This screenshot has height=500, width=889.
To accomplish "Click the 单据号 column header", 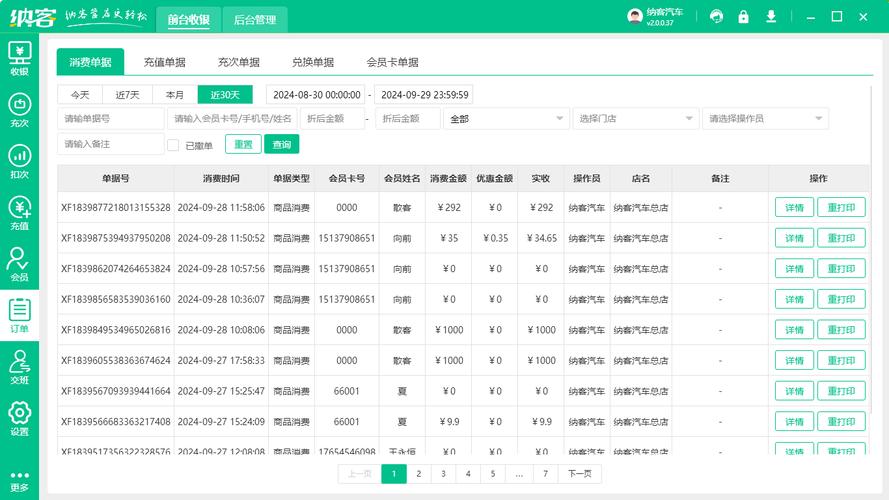I will point(116,179).
